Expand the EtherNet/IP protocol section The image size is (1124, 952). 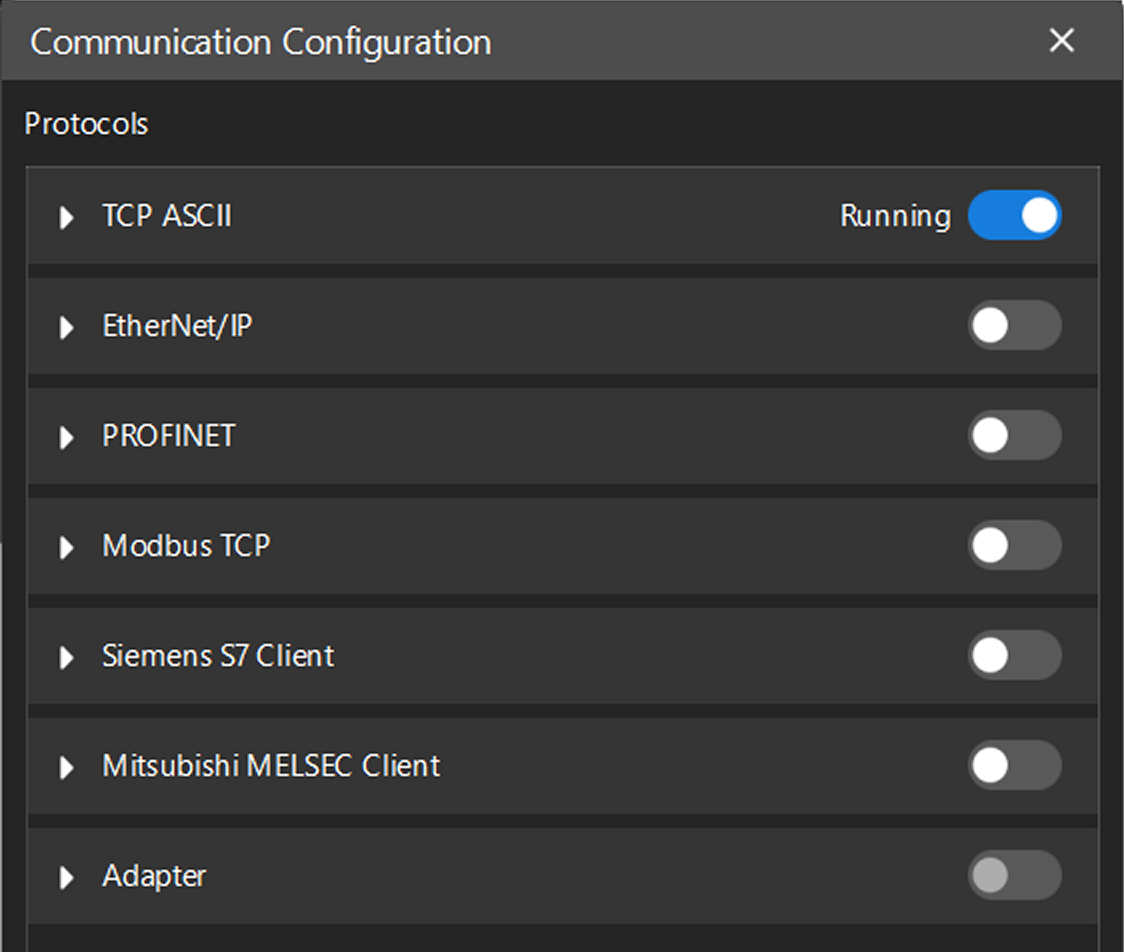click(x=67, y=327)
